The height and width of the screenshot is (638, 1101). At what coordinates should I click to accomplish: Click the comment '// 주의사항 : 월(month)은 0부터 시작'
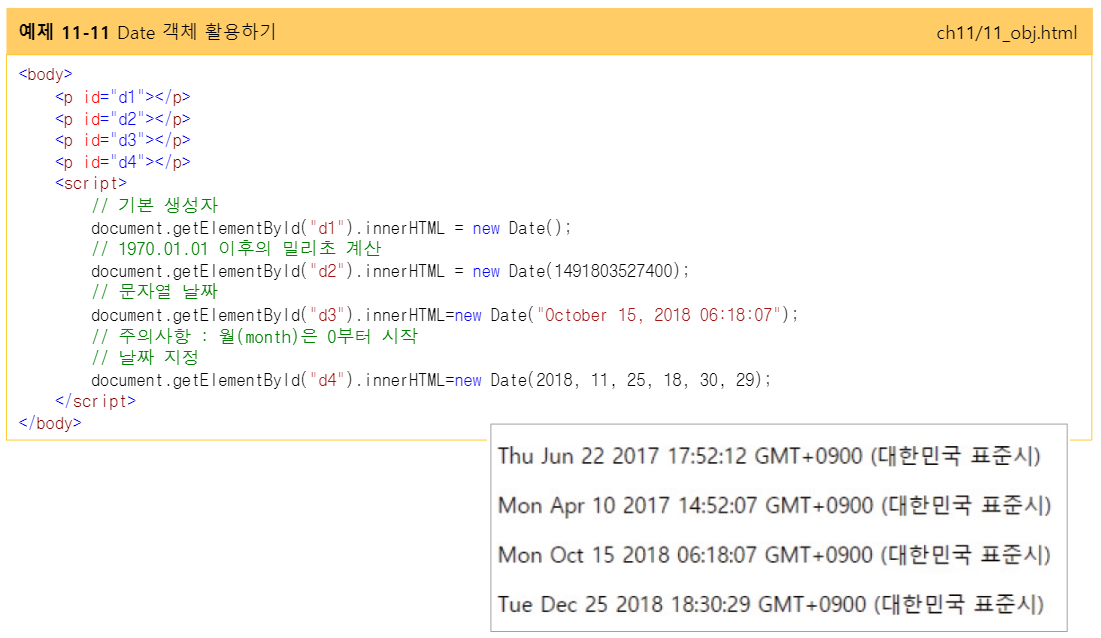(255, 336)
